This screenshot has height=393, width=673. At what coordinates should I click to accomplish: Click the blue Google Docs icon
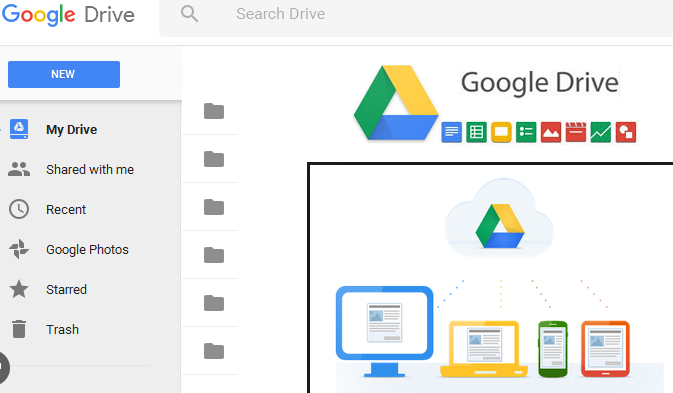(452, 132)
